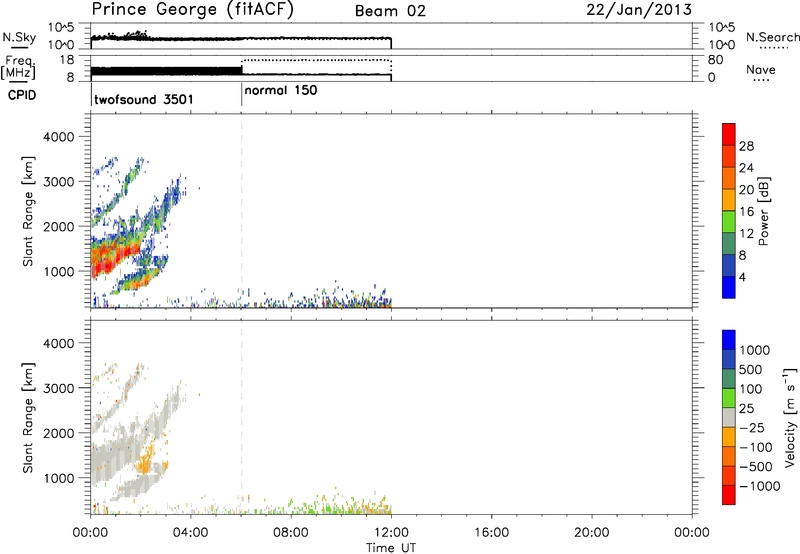Click the '-25' label on Velocity color bar
The height and width of the screenshot is (554, 800).
point(753,428)
